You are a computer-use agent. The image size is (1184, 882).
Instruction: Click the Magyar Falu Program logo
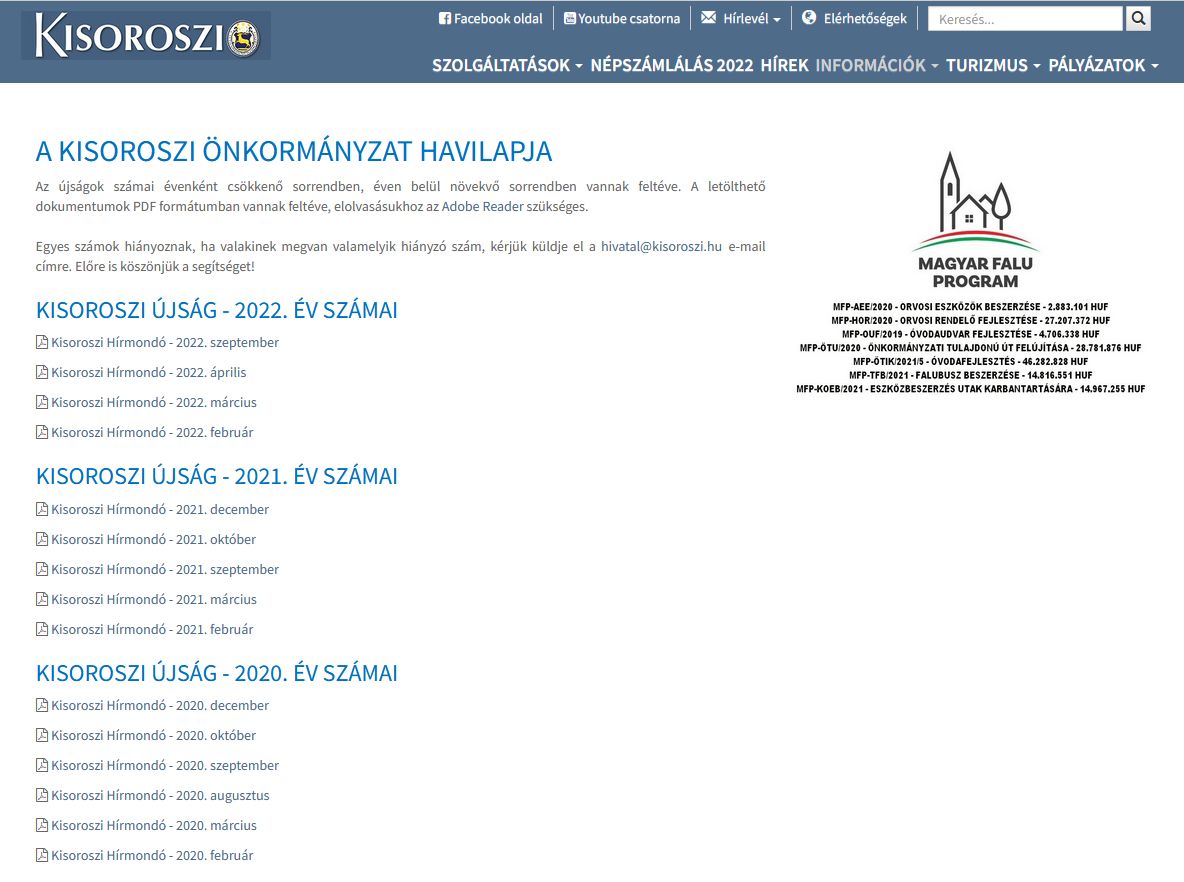tap(975, 220)
